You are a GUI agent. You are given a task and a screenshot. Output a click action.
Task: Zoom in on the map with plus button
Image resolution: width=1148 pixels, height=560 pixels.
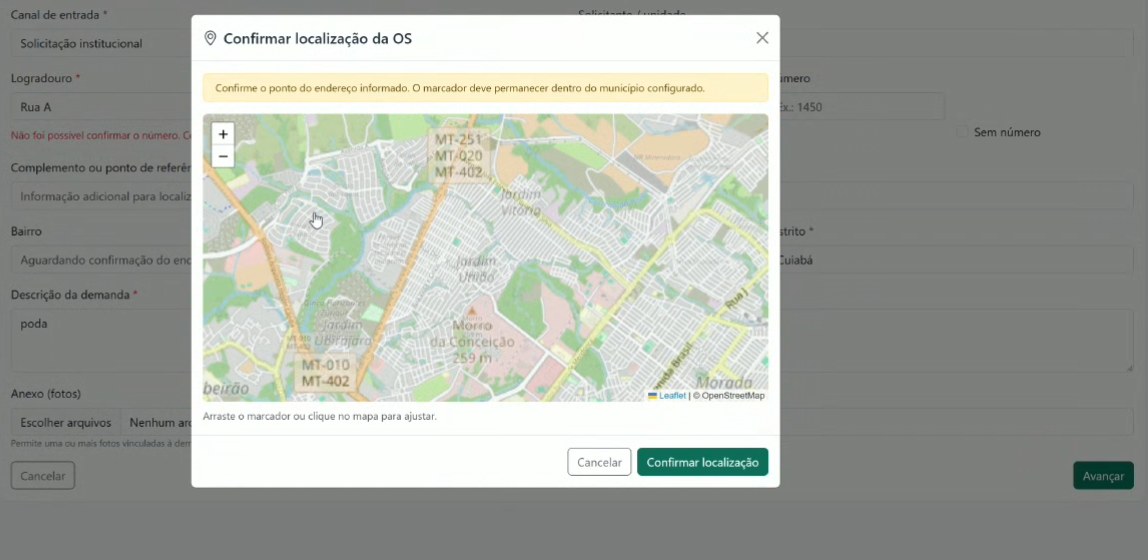pos(223,134)
